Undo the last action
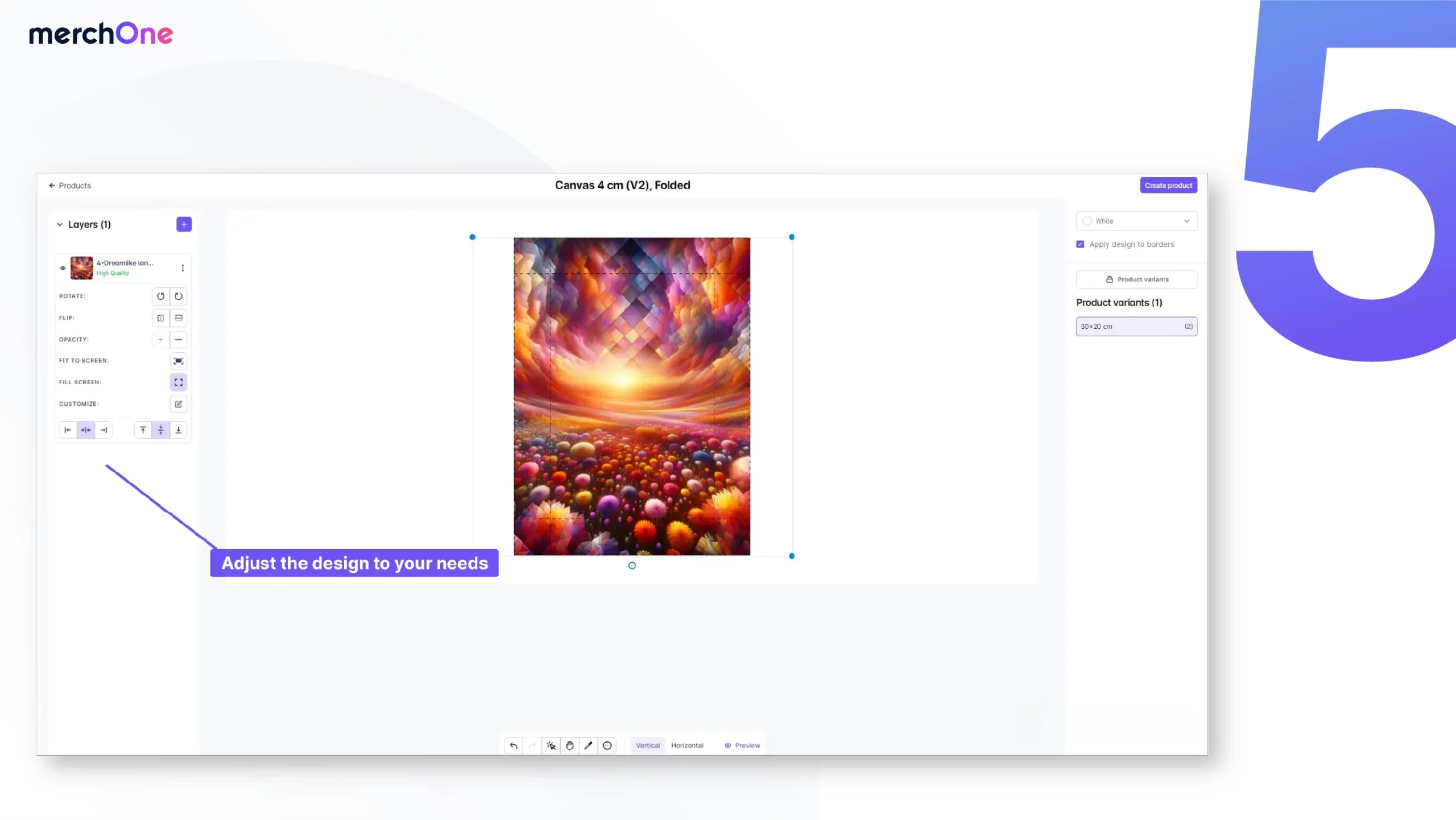The height and width of the screenshot is (820, 1456). point(514,745)
